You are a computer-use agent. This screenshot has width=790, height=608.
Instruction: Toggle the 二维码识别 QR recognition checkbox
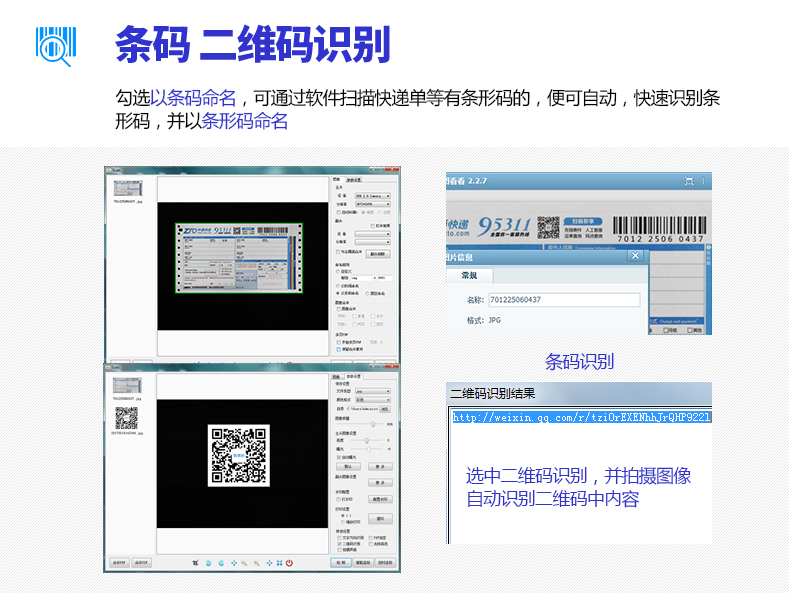(x=339, y=544)
